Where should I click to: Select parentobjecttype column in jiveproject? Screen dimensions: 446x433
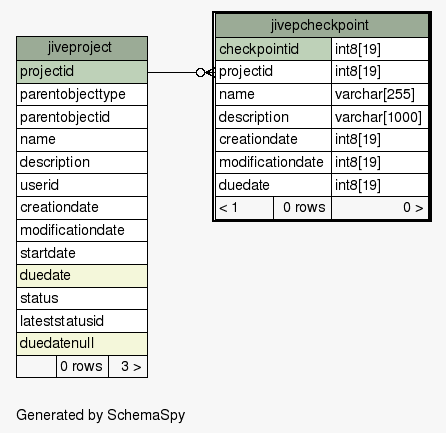click(x=82, y=95)
